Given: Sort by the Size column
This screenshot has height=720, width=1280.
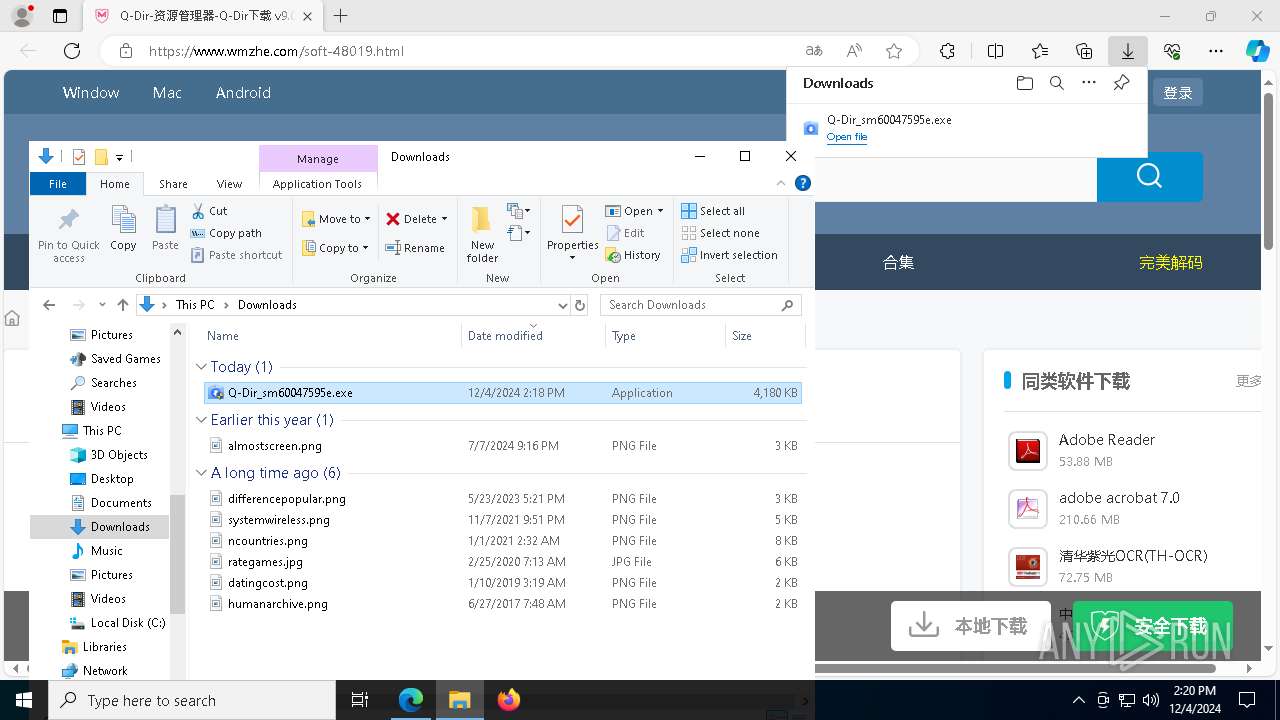Looking at the screenshot, I should (765, 336).
